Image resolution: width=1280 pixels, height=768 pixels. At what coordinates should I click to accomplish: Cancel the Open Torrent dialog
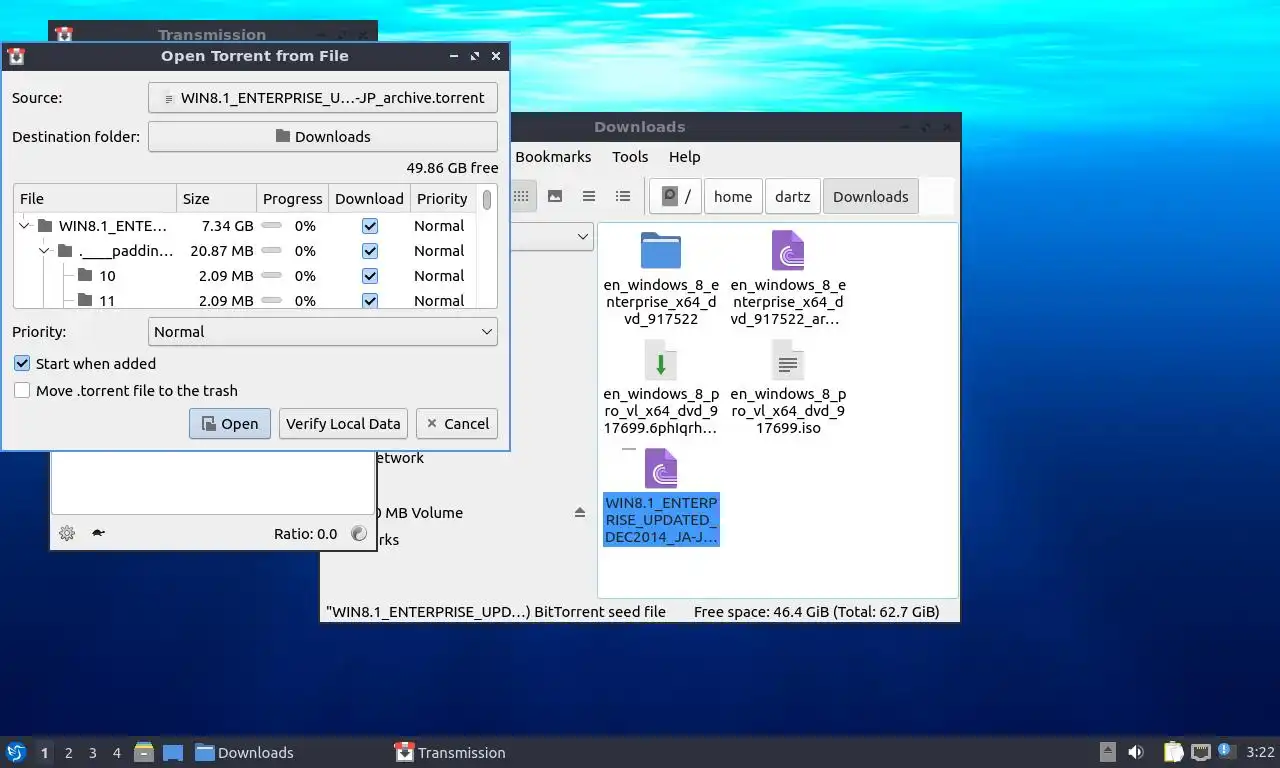click(x=457, y=423)
